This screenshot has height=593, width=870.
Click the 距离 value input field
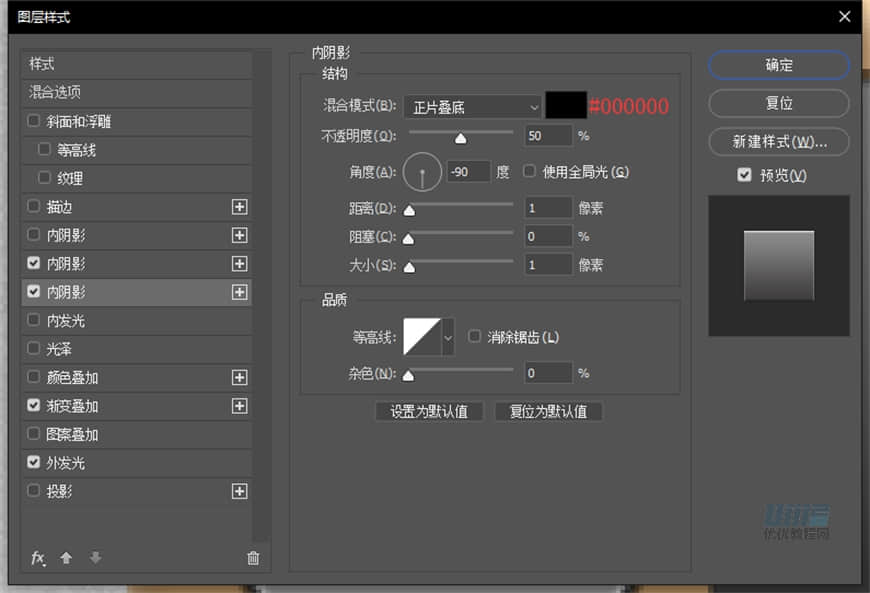click(547, 207)
